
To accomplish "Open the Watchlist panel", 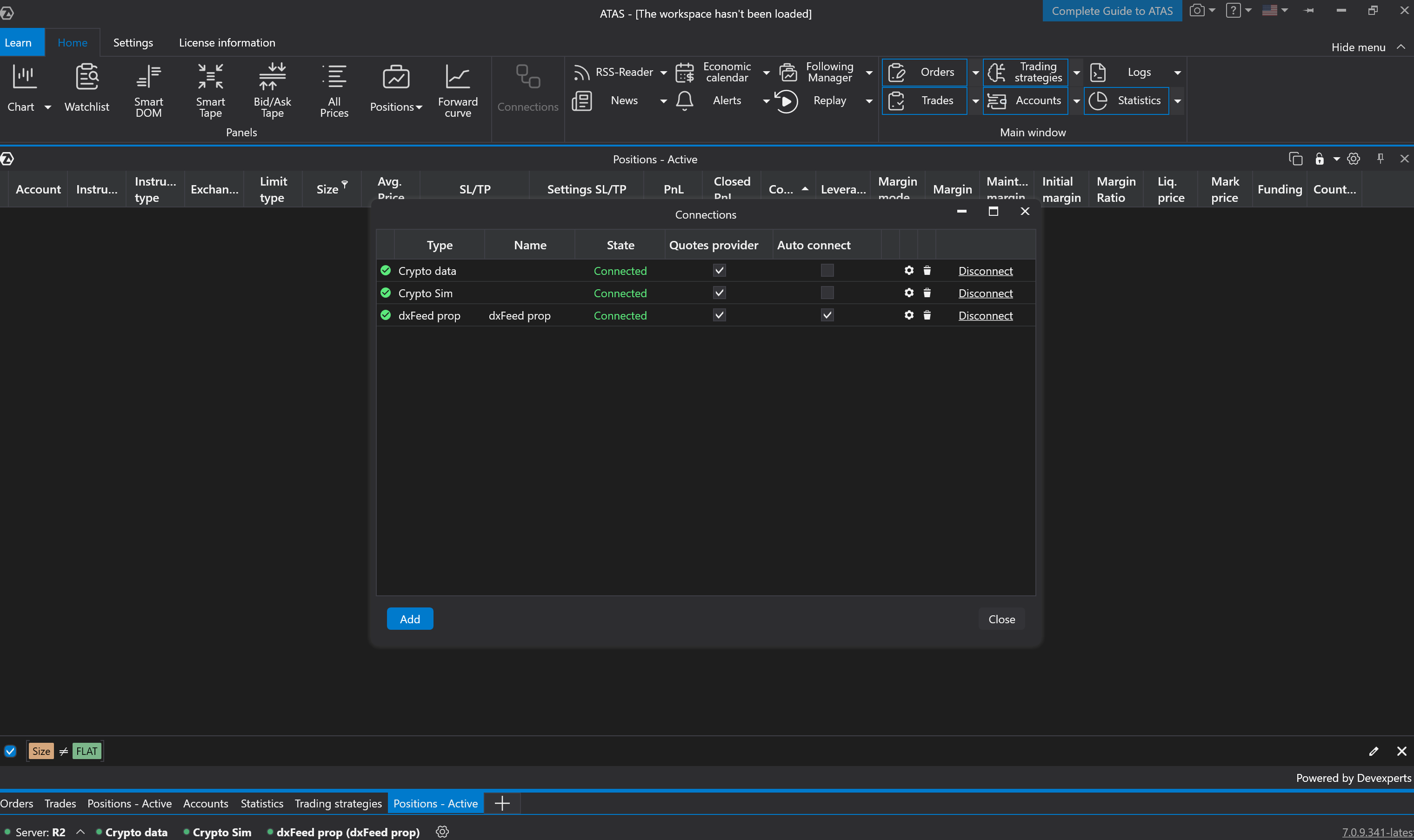I will click(87, 89).
